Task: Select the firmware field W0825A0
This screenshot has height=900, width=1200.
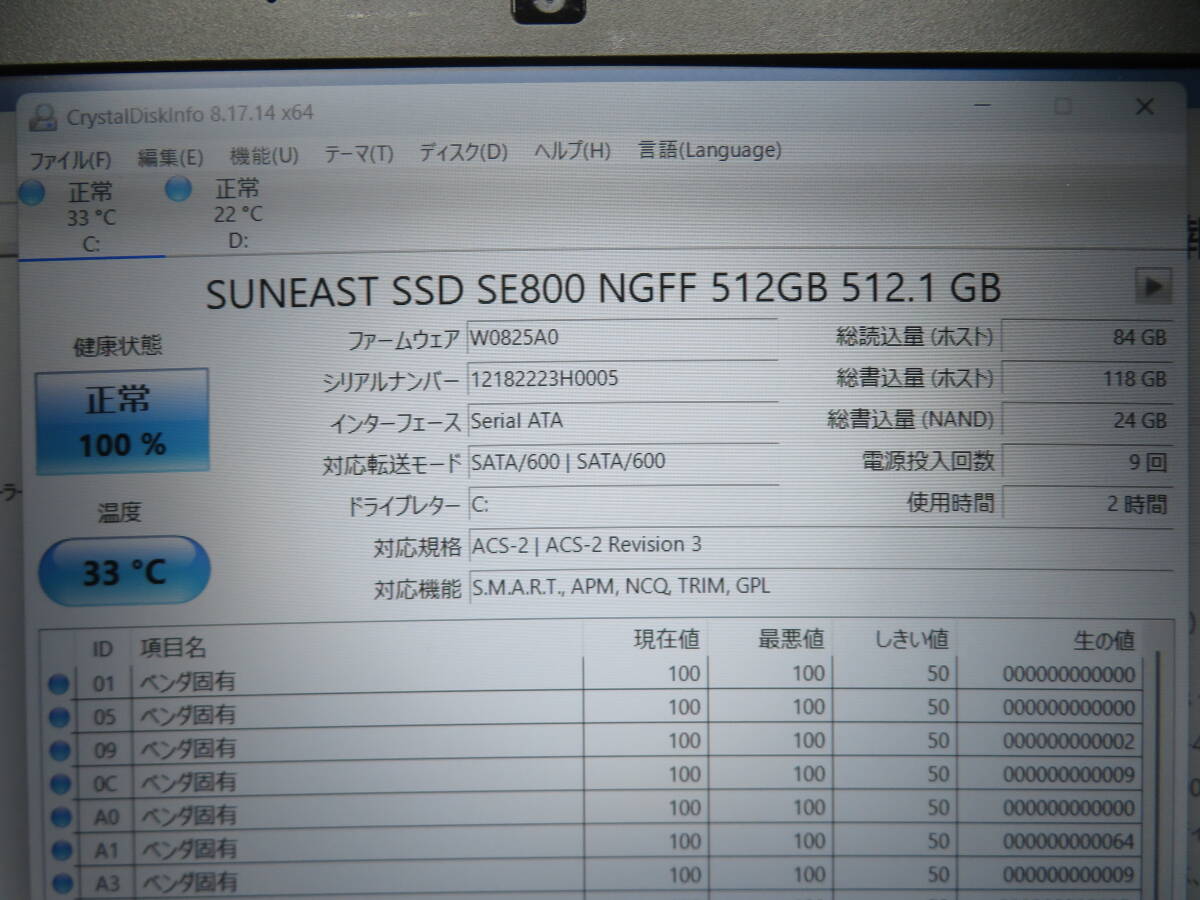Action: 622,337
